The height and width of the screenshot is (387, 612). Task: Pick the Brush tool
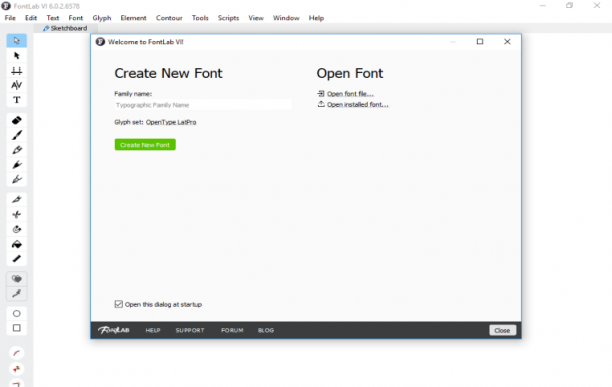(x=16, y=135)
